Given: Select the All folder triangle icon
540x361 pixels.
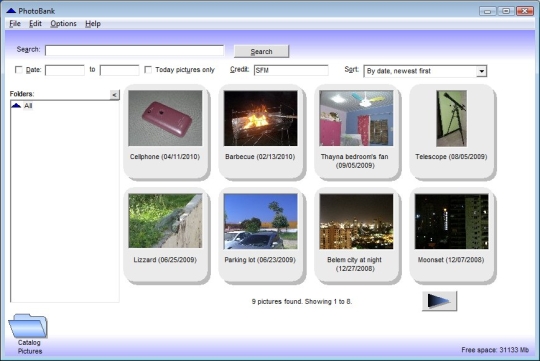Looking at the screenshot, I should pos(16,105).
